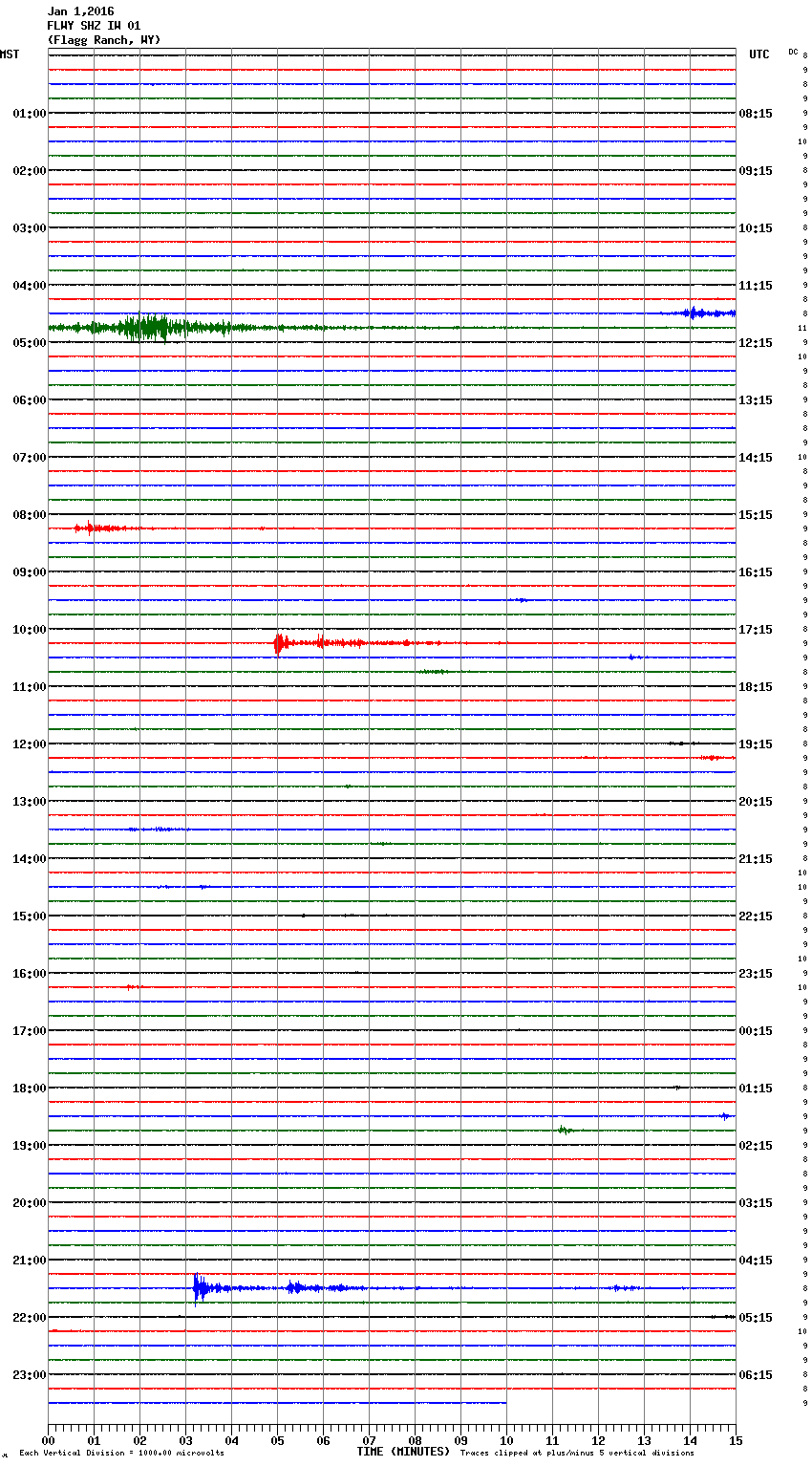Click the large green seismic event after 04:00
Viewport: 812px width, 1466px height.
click(153, 328)
